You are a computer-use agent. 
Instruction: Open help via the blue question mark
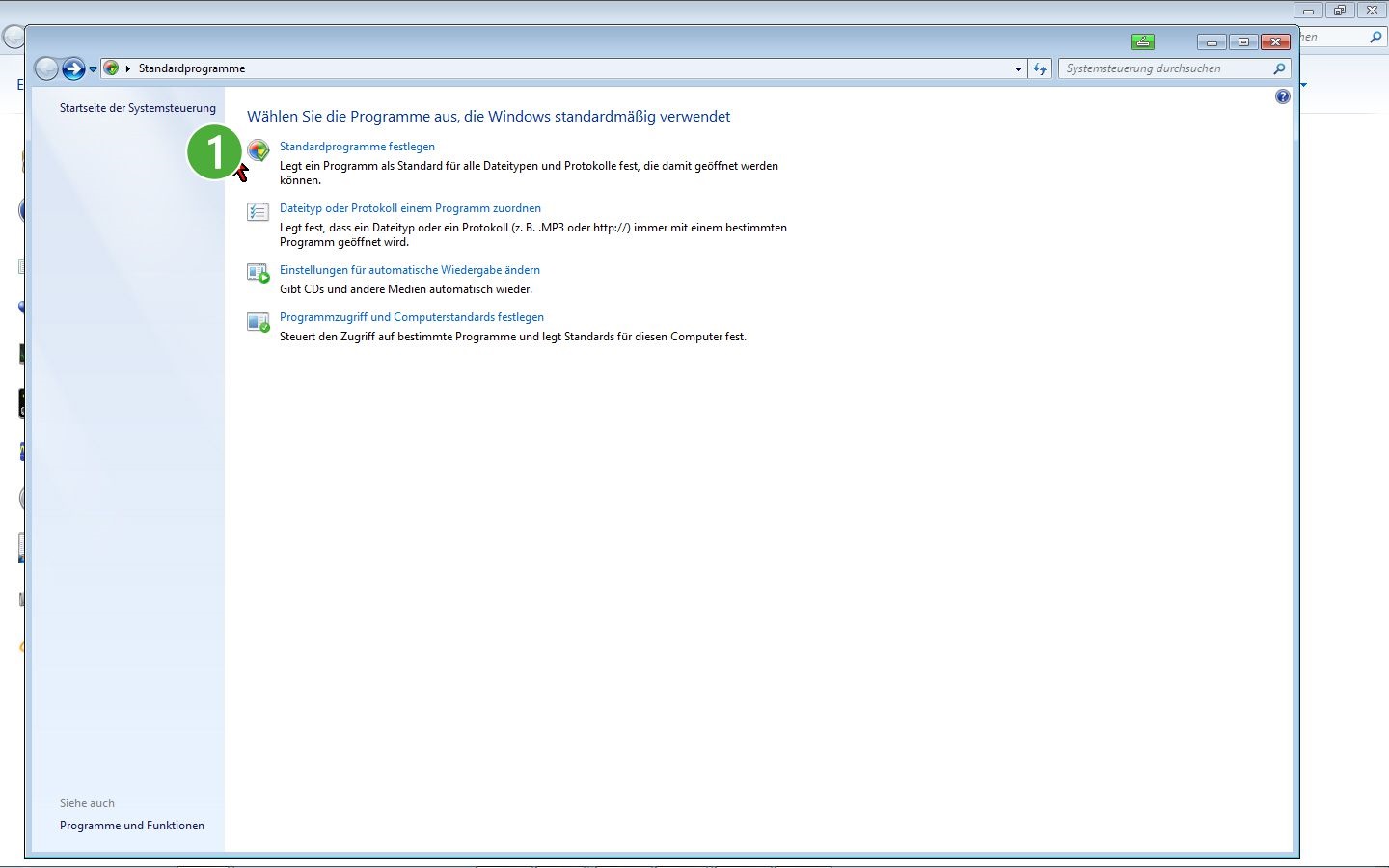click(1282, 96)
